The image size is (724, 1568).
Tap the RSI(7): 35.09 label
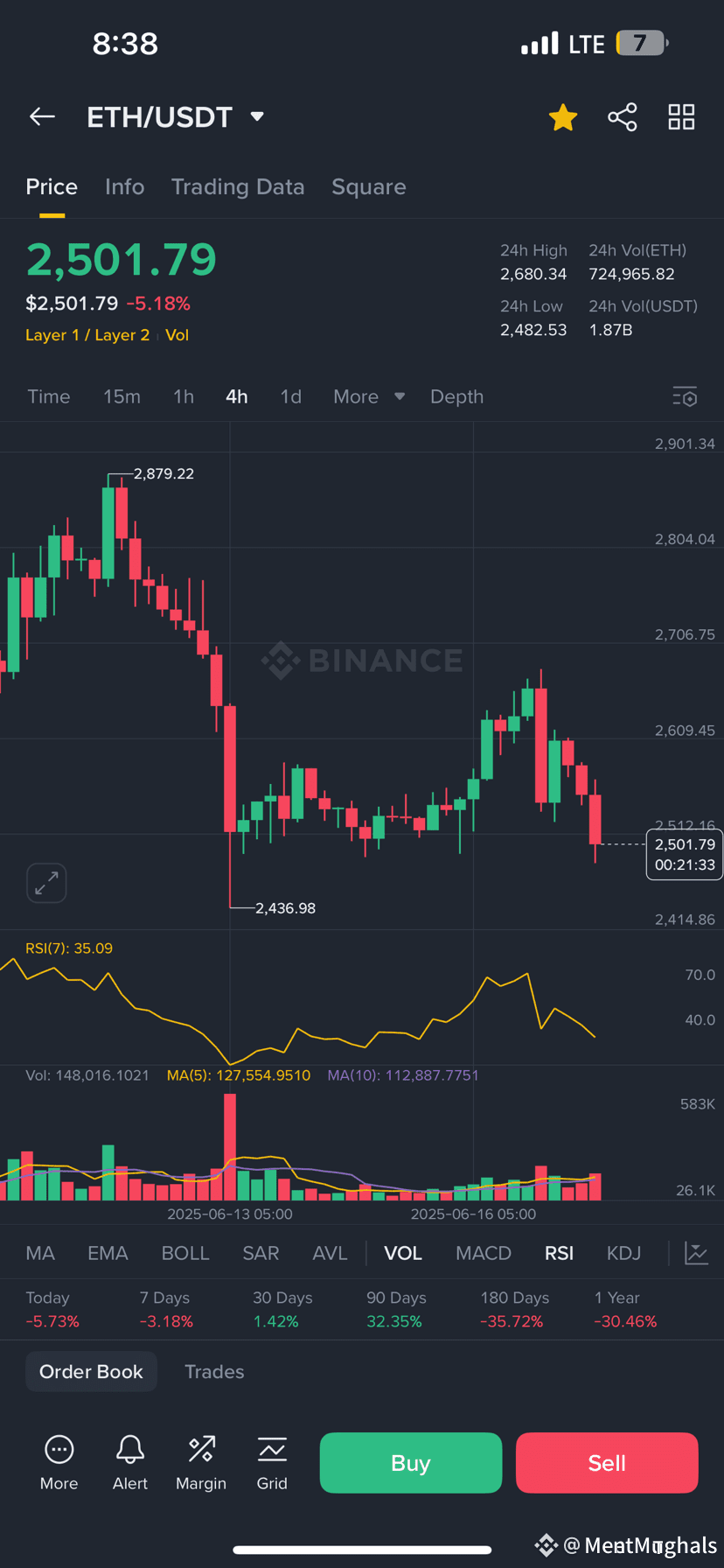pyautogui.click(x=69, y=948)
